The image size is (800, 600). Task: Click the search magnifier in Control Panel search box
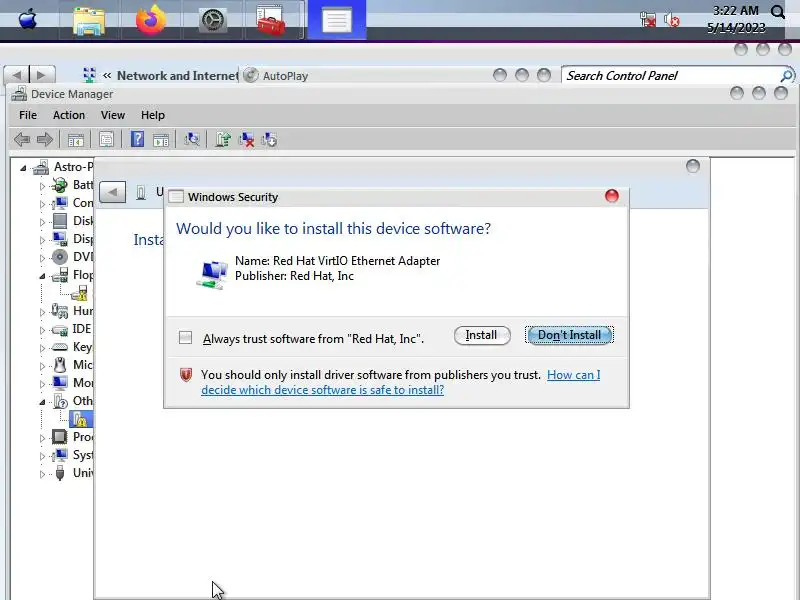tap(786, 76)
